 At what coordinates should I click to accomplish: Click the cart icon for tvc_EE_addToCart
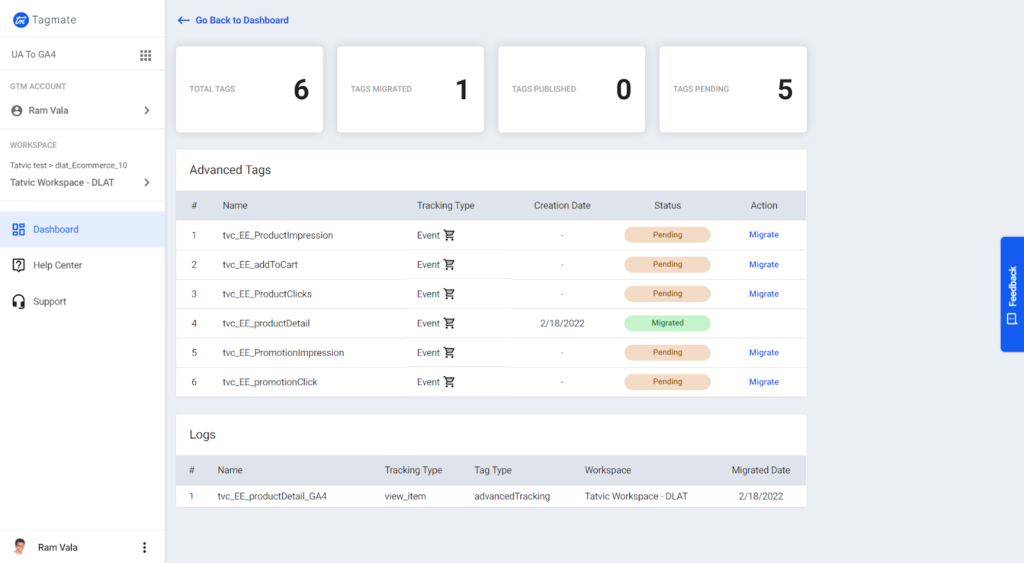tap(449, 265)
